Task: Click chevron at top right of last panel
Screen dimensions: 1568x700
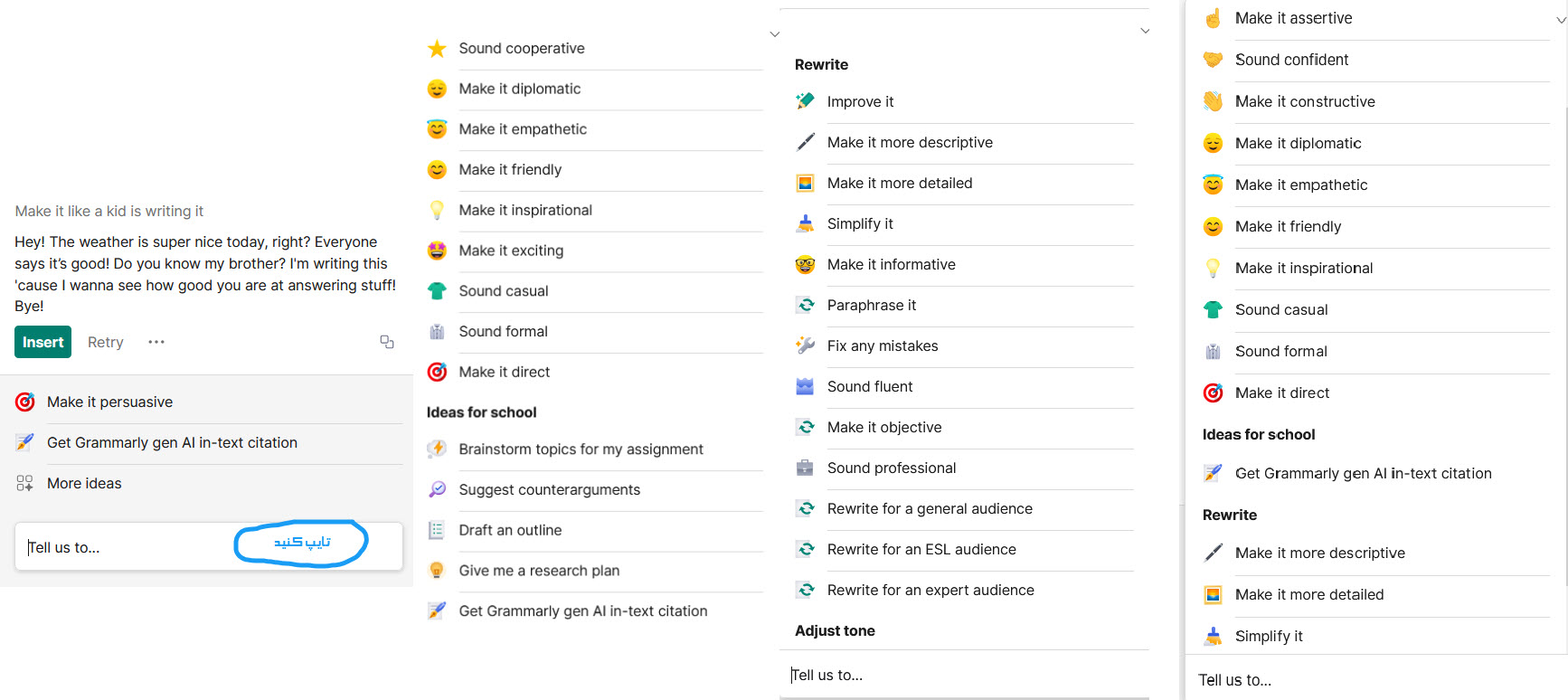Action: (x=1562, y=19)
